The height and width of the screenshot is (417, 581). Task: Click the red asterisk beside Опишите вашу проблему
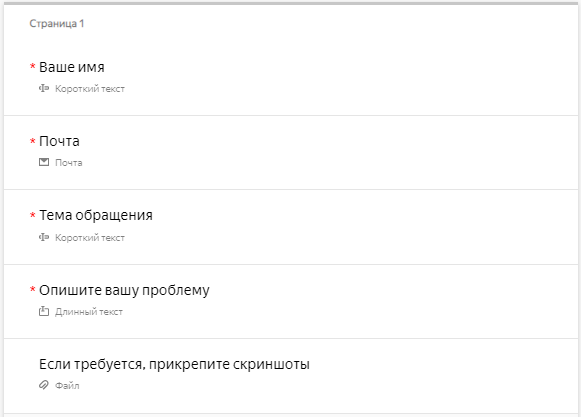[33, 289]
